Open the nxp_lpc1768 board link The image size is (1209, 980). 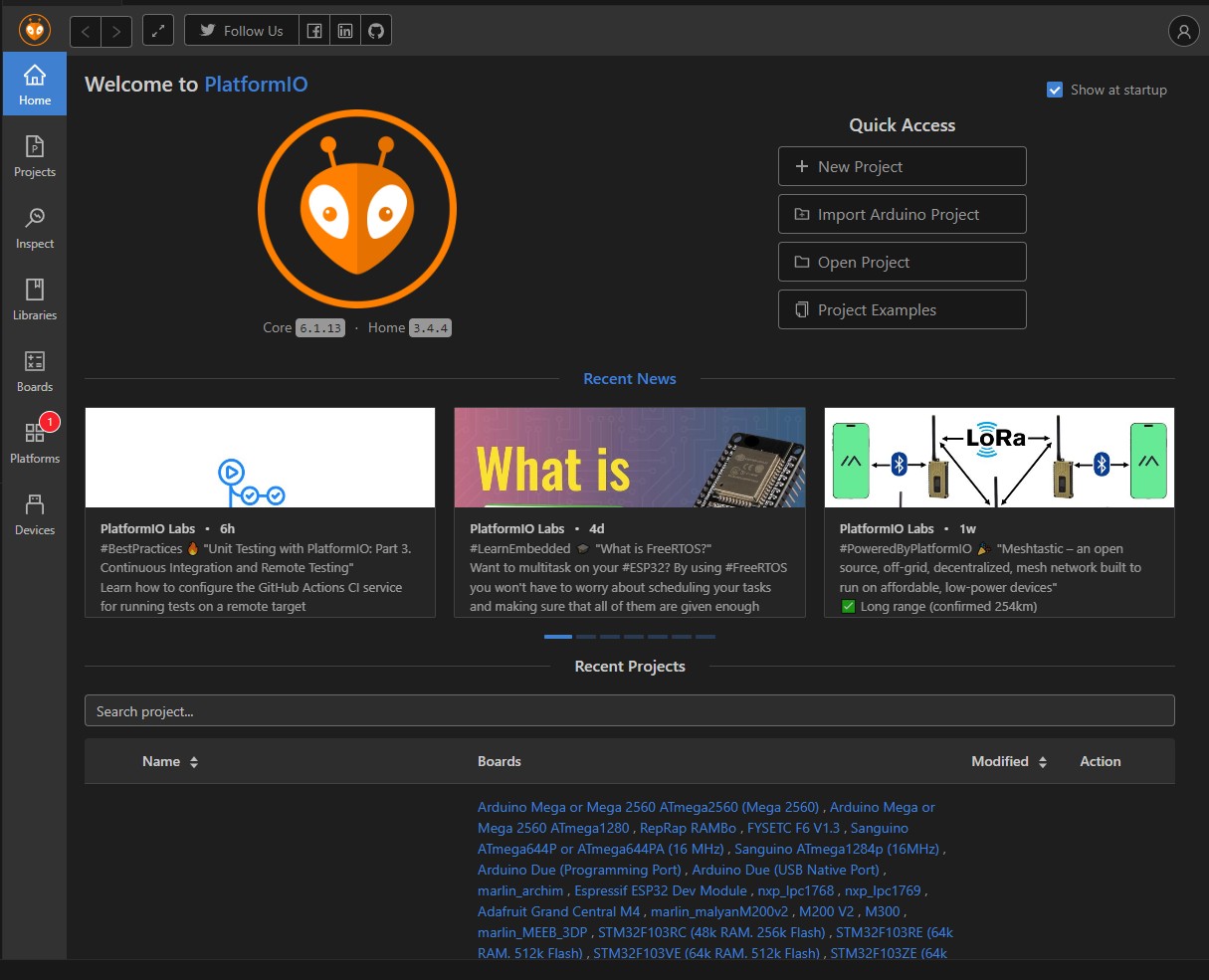796,890
